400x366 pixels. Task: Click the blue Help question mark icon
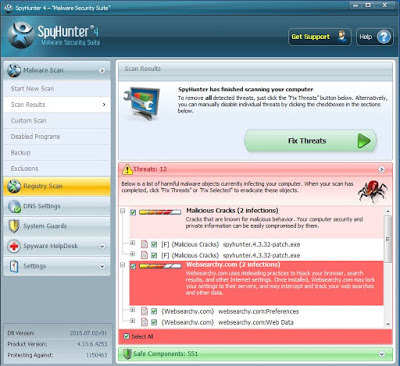coord(383,37)
